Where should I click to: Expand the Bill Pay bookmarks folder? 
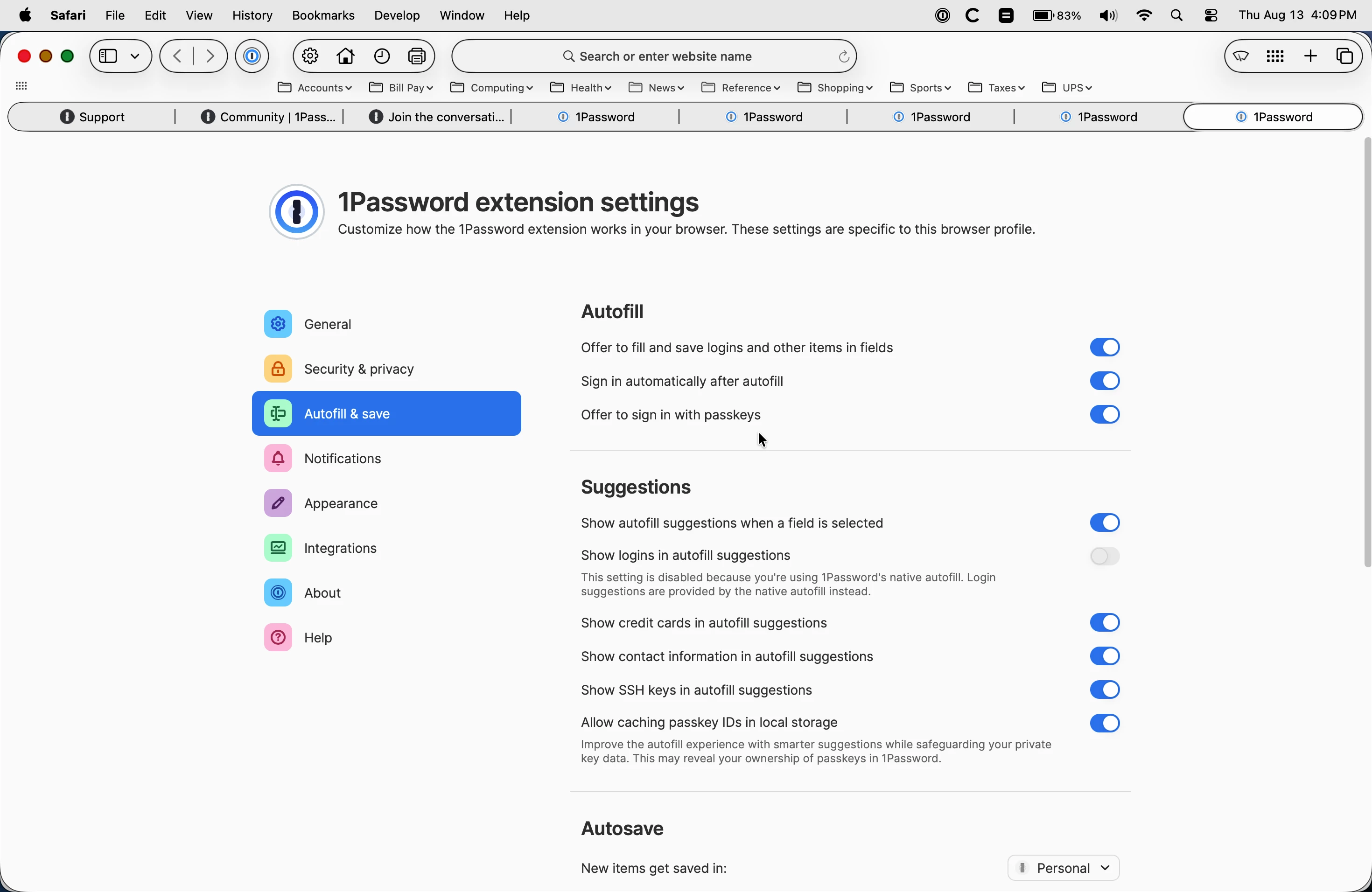click(401, 88)
